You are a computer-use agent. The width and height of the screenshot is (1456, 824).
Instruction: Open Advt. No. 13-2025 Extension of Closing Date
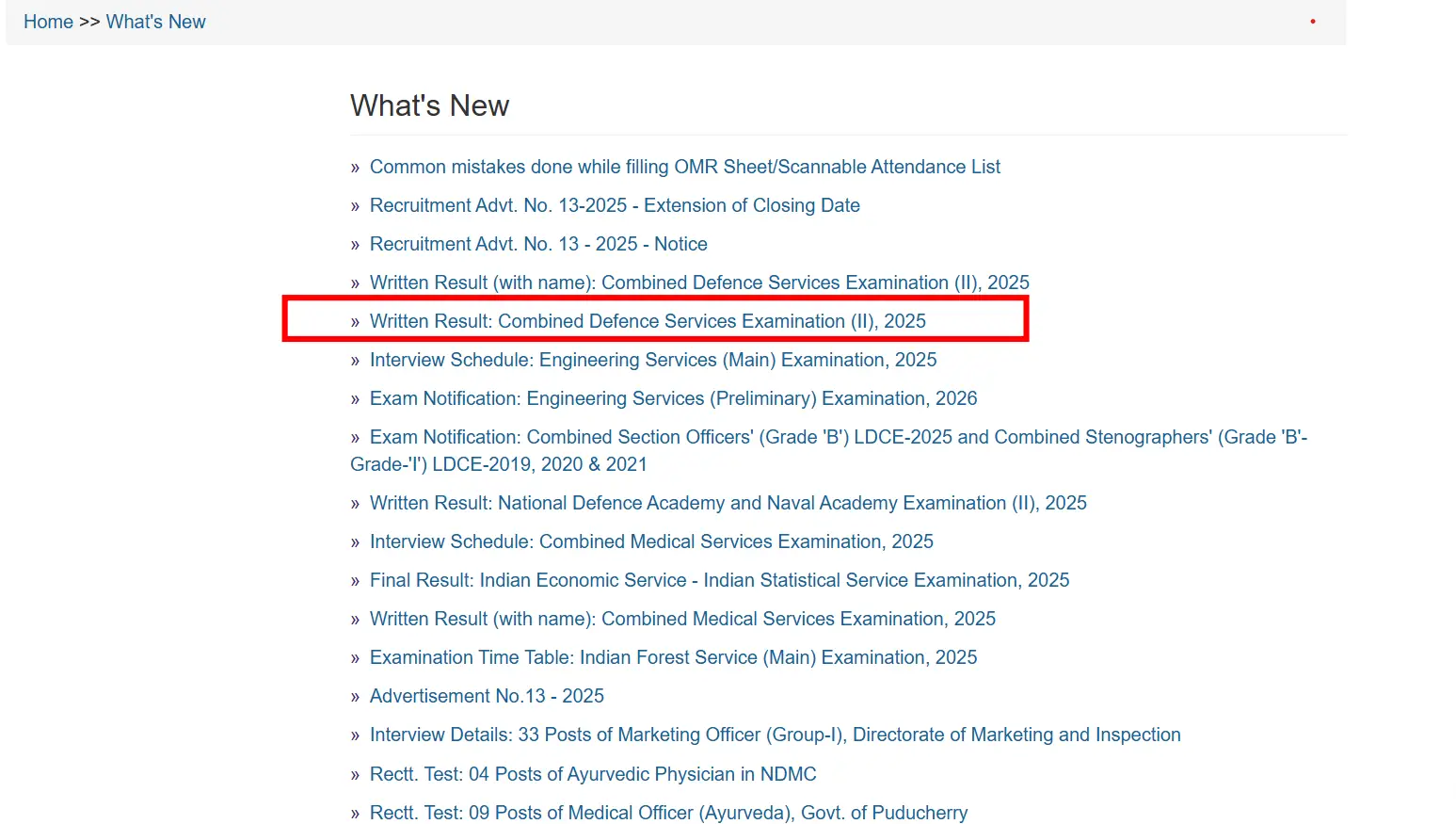coord(614,205)
